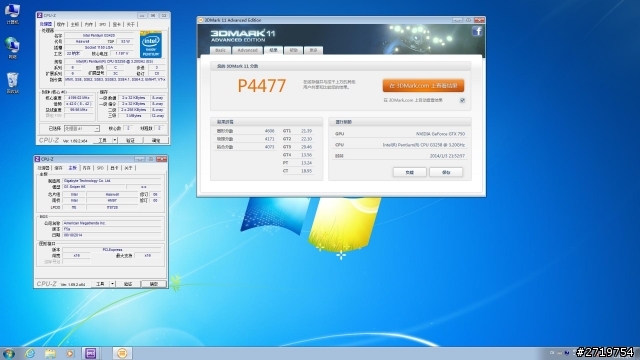Open Windows Explorer folder icon on taskbar

[x=50, y=353]
